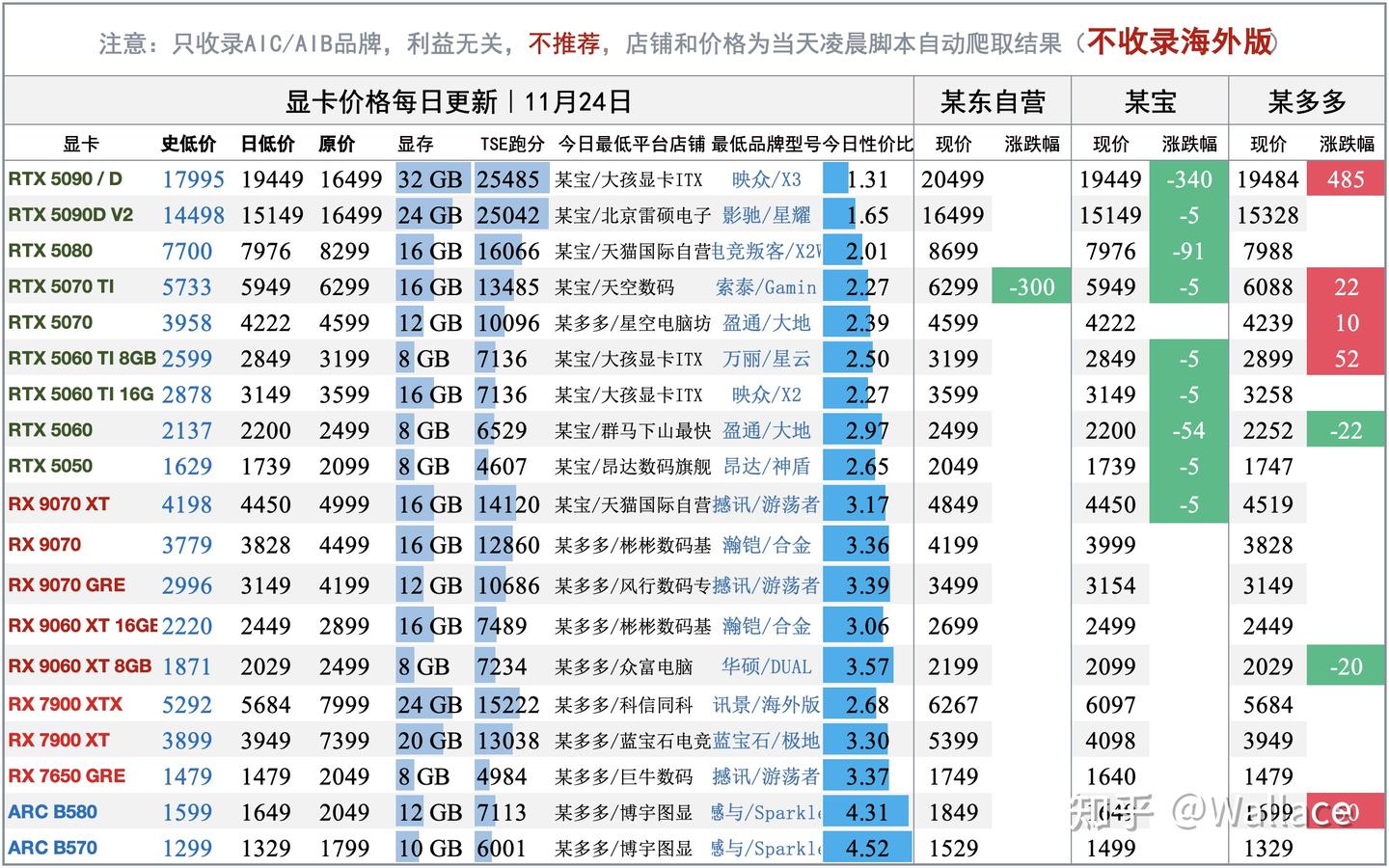Click the green -340 change cell for RTX 5090

[1189, 178]
